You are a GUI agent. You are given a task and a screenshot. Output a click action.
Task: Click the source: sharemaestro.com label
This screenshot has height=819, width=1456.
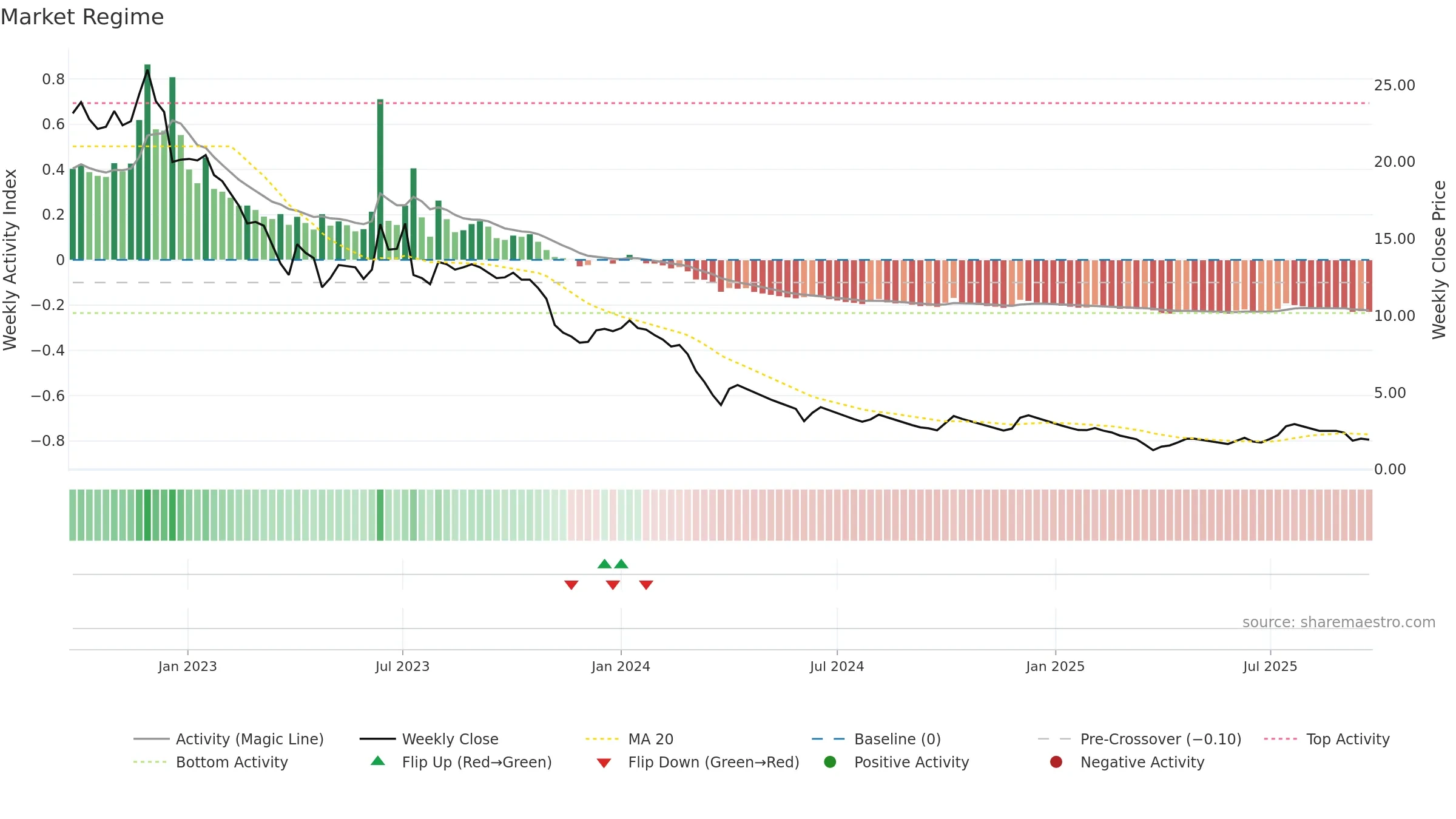click(1339, 622)
